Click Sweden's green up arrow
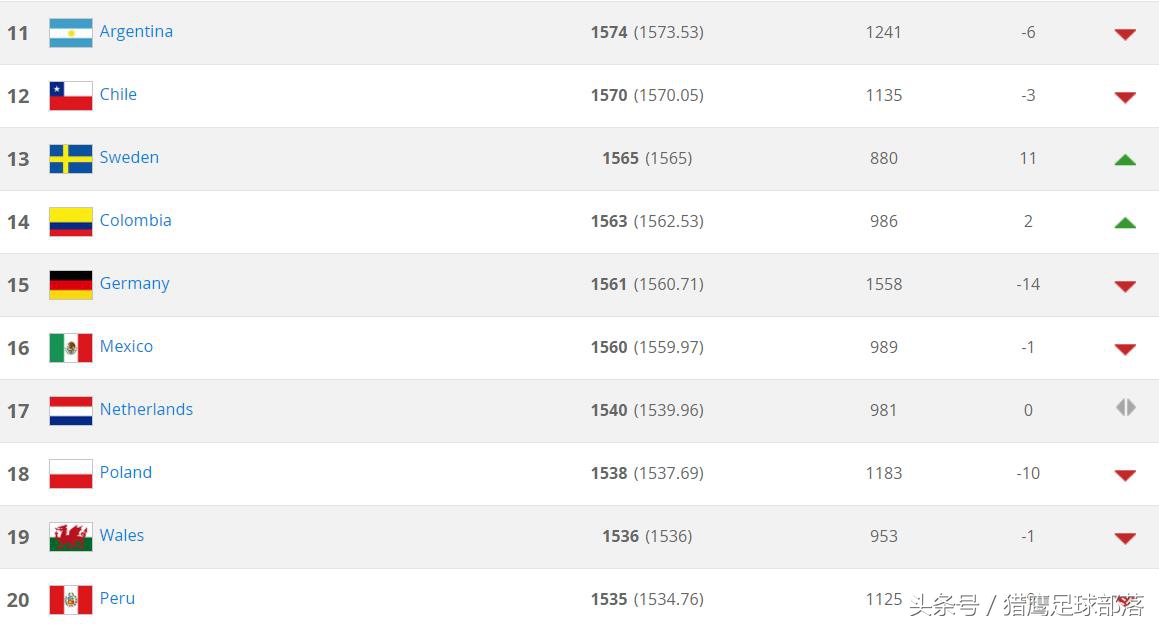This screenshot has width=1159, height=626. [1125, 159]
